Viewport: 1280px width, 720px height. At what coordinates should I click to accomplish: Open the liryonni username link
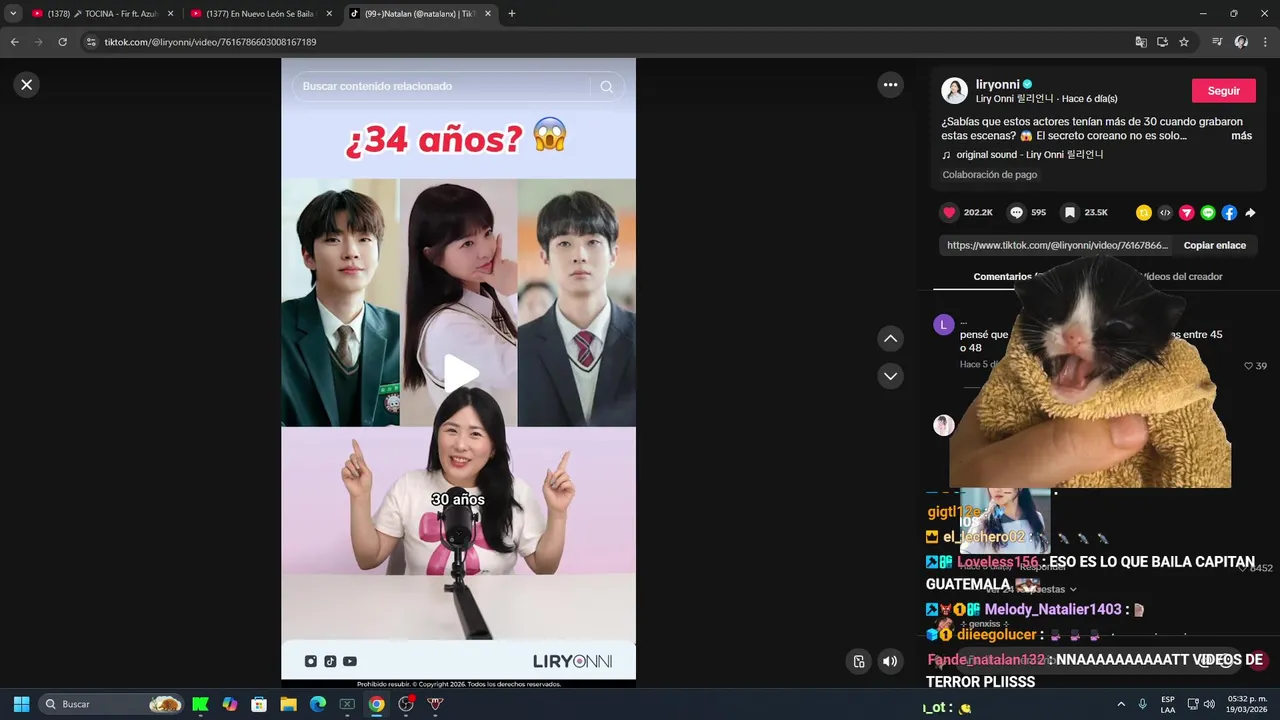[996, 84]
